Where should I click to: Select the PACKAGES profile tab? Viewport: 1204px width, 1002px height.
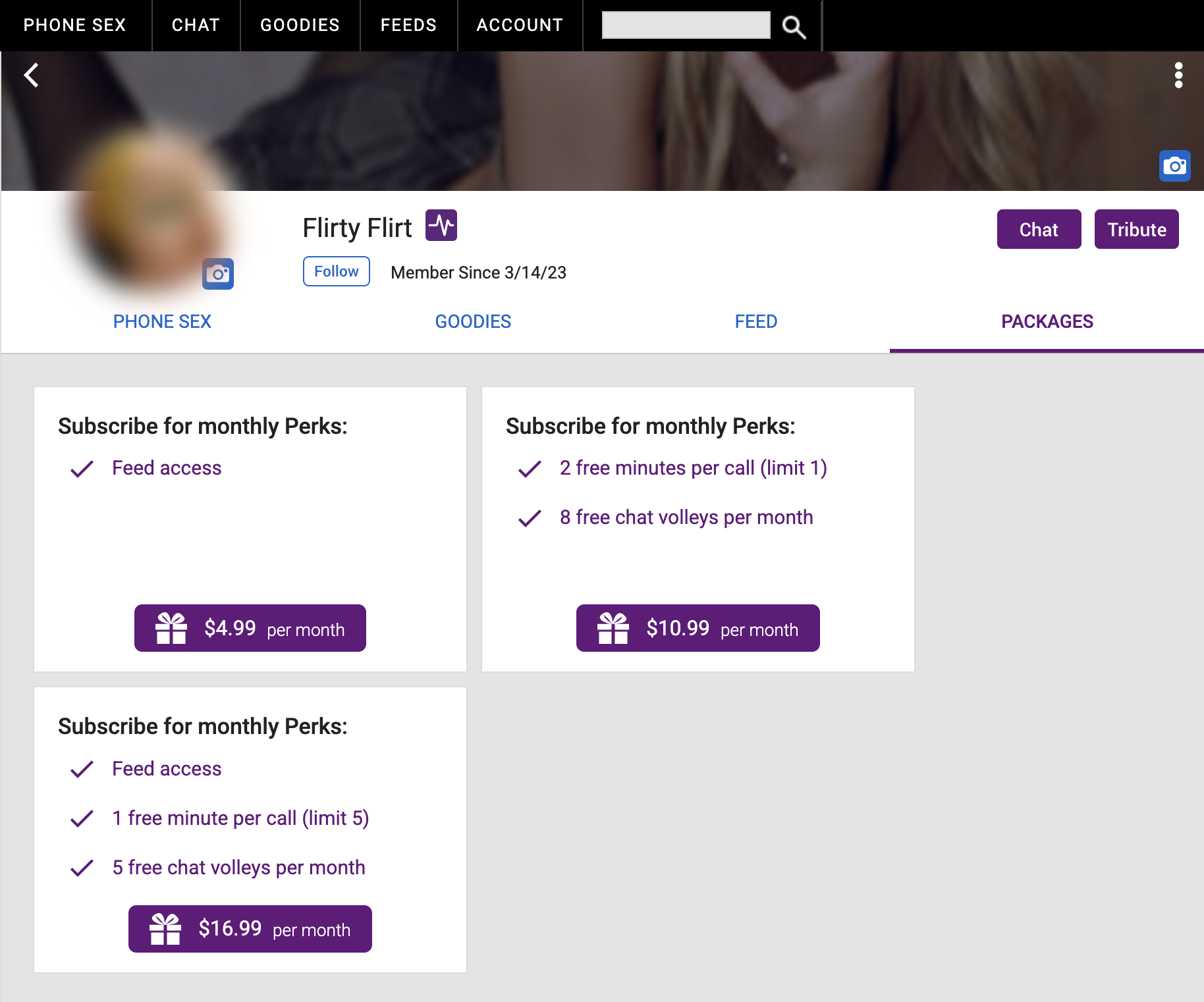click(1047, 321)
